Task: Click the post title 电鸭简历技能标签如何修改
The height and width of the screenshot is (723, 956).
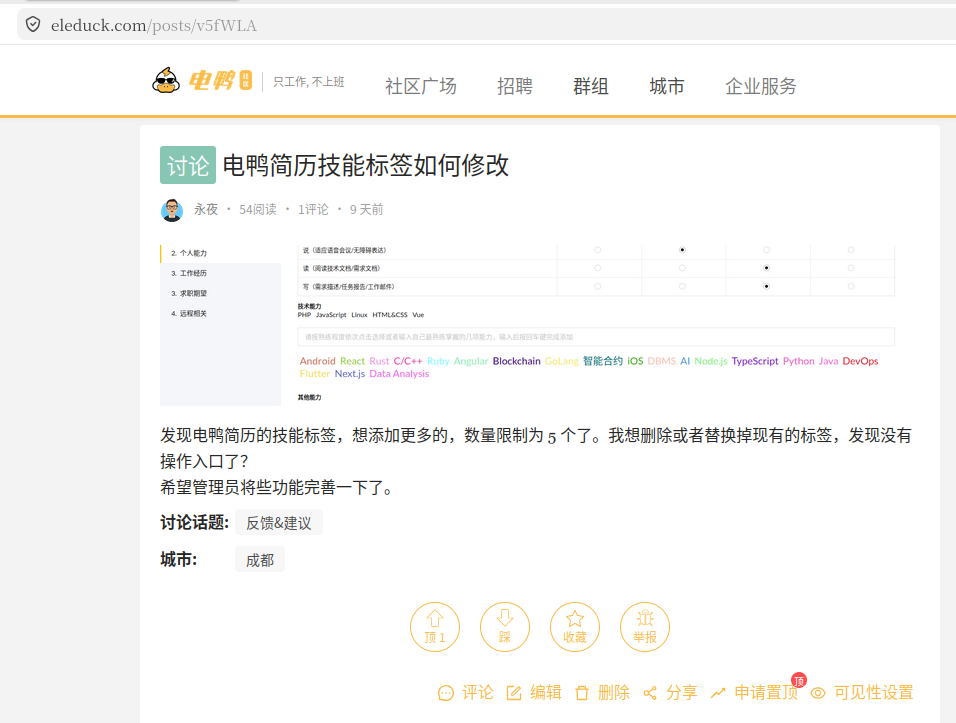Action: coord(366,165)
